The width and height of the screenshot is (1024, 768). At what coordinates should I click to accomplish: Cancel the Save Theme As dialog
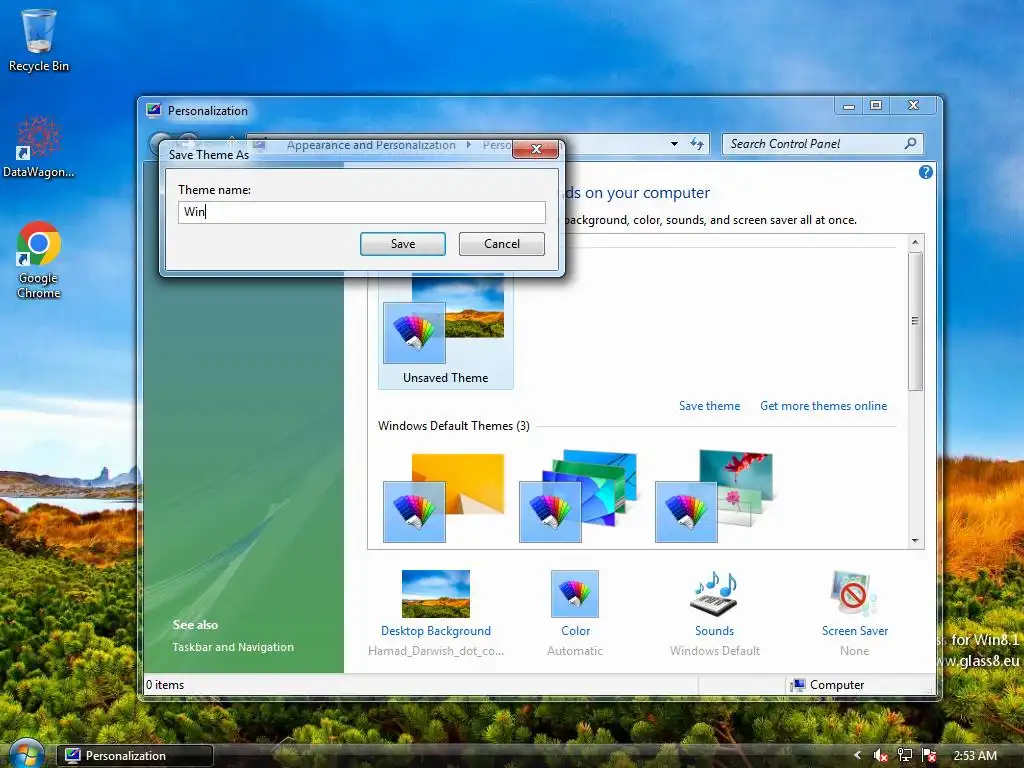coord(502,244)
